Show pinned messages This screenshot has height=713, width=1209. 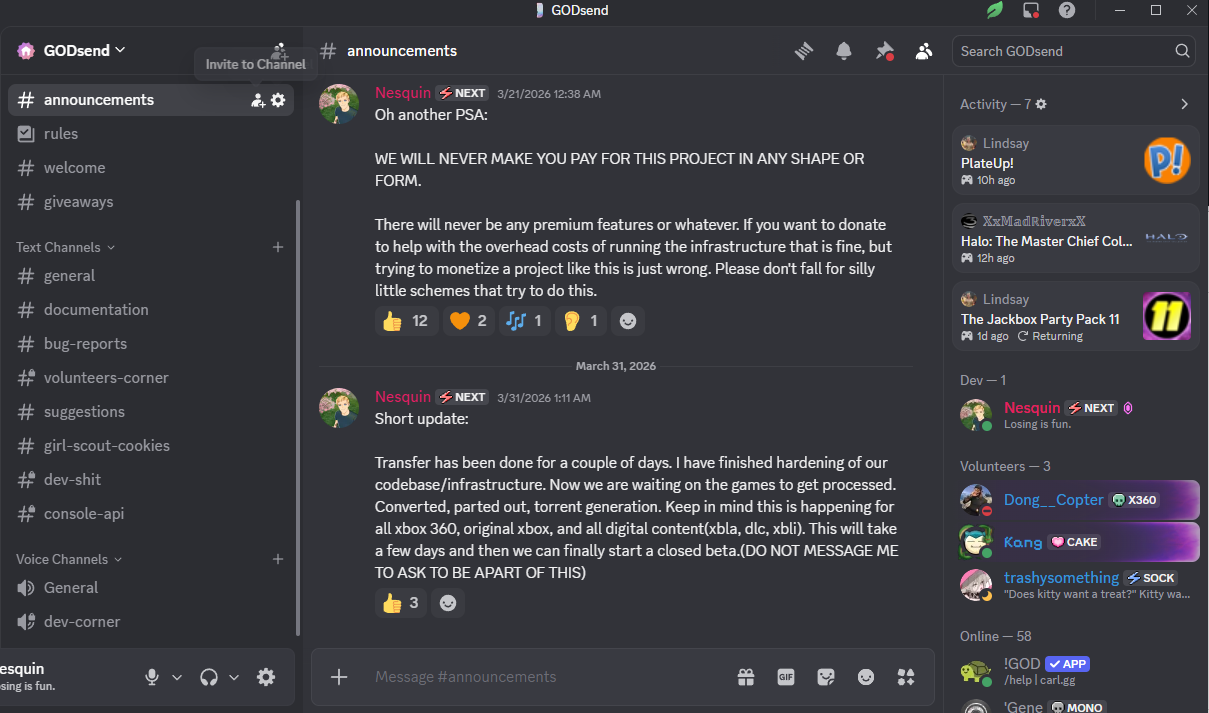coord(884,51)
